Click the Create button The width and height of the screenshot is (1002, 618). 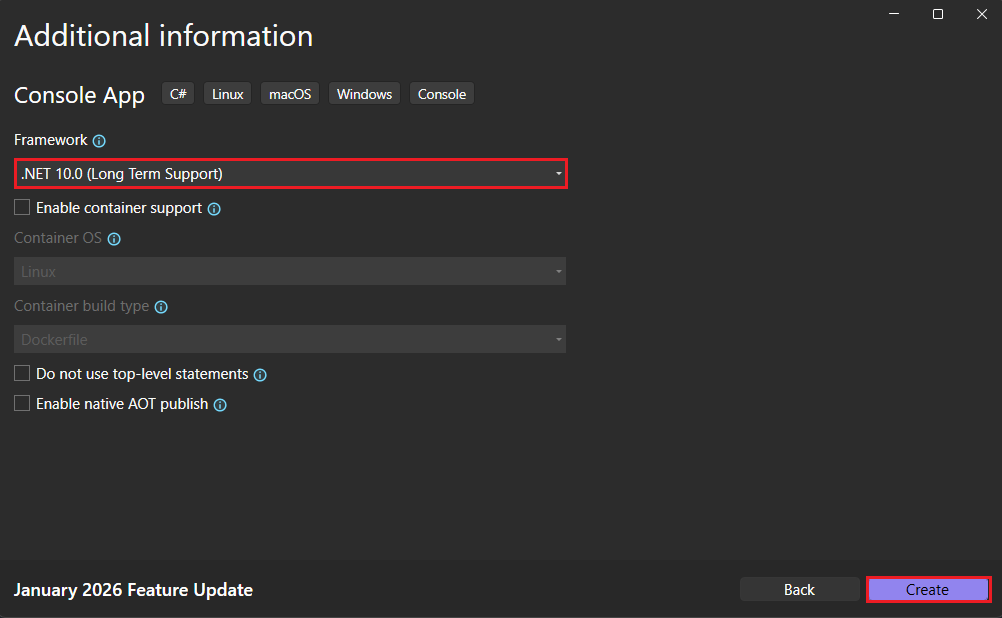(927, 589)
